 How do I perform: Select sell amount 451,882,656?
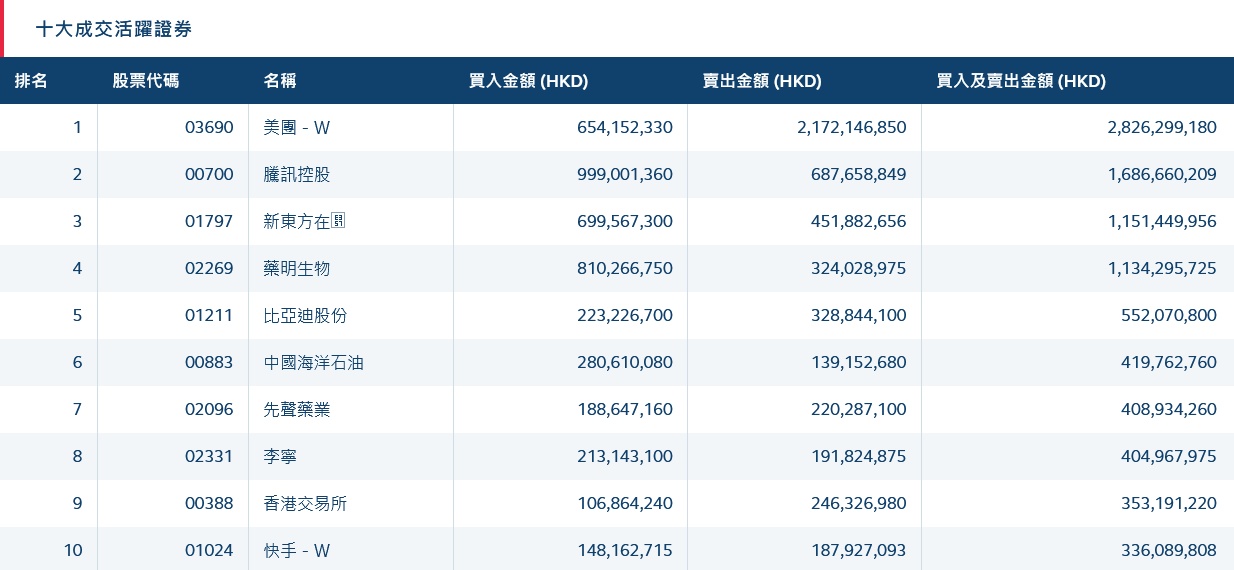coord(859,221)
